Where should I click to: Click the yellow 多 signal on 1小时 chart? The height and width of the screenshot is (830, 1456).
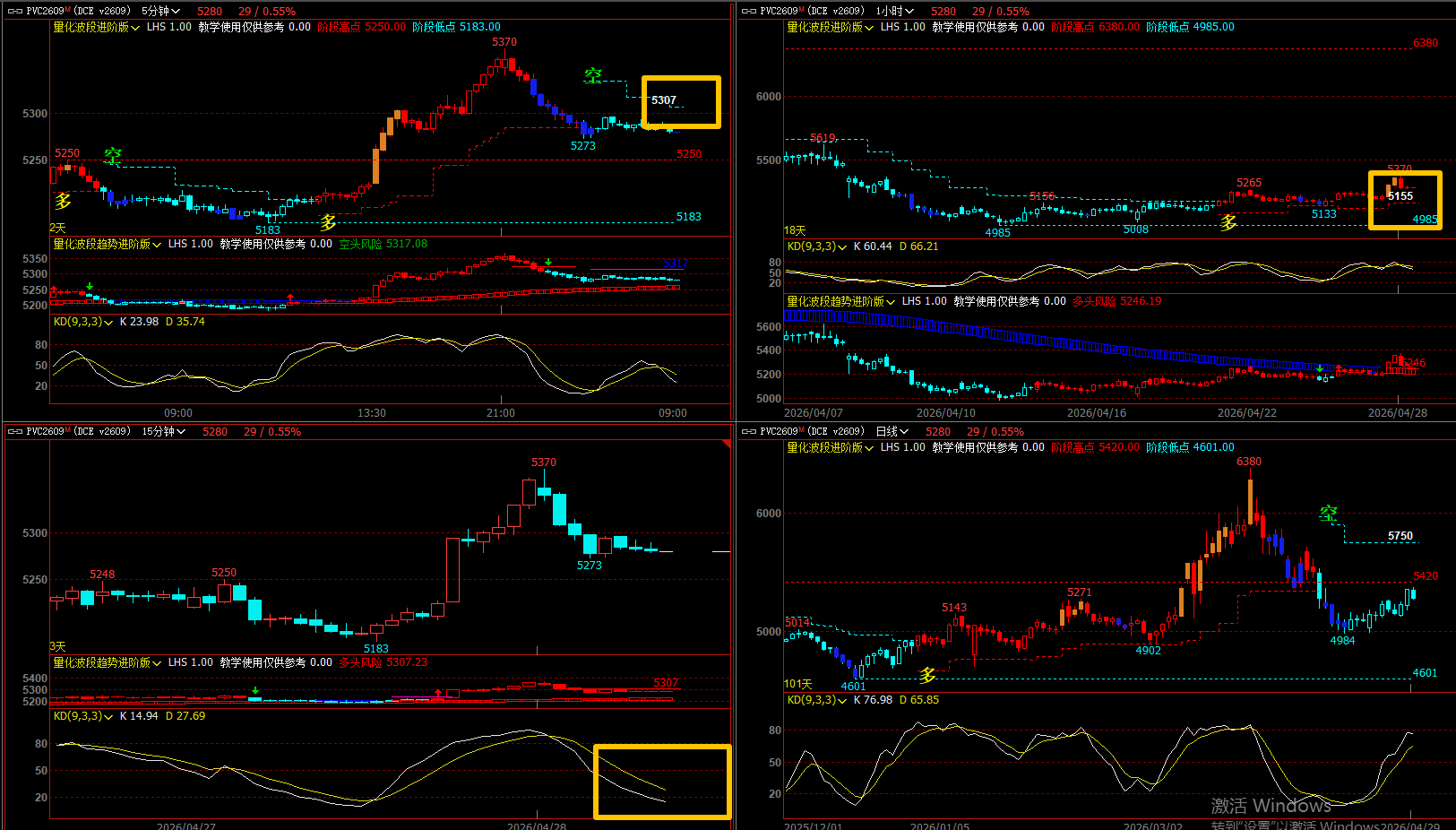[x=1228, y=222]
